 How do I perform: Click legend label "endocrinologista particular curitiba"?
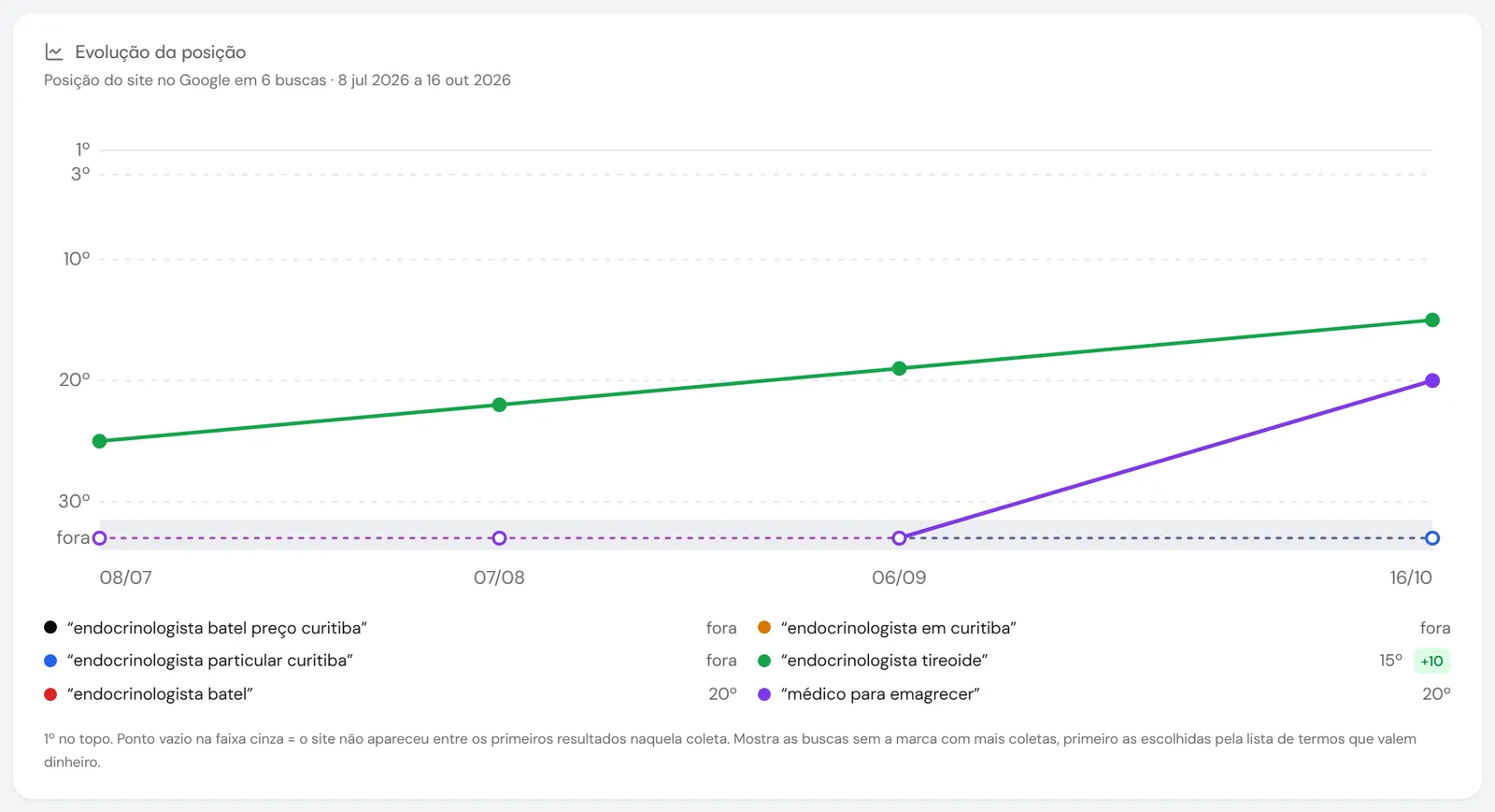coord(210,661)
